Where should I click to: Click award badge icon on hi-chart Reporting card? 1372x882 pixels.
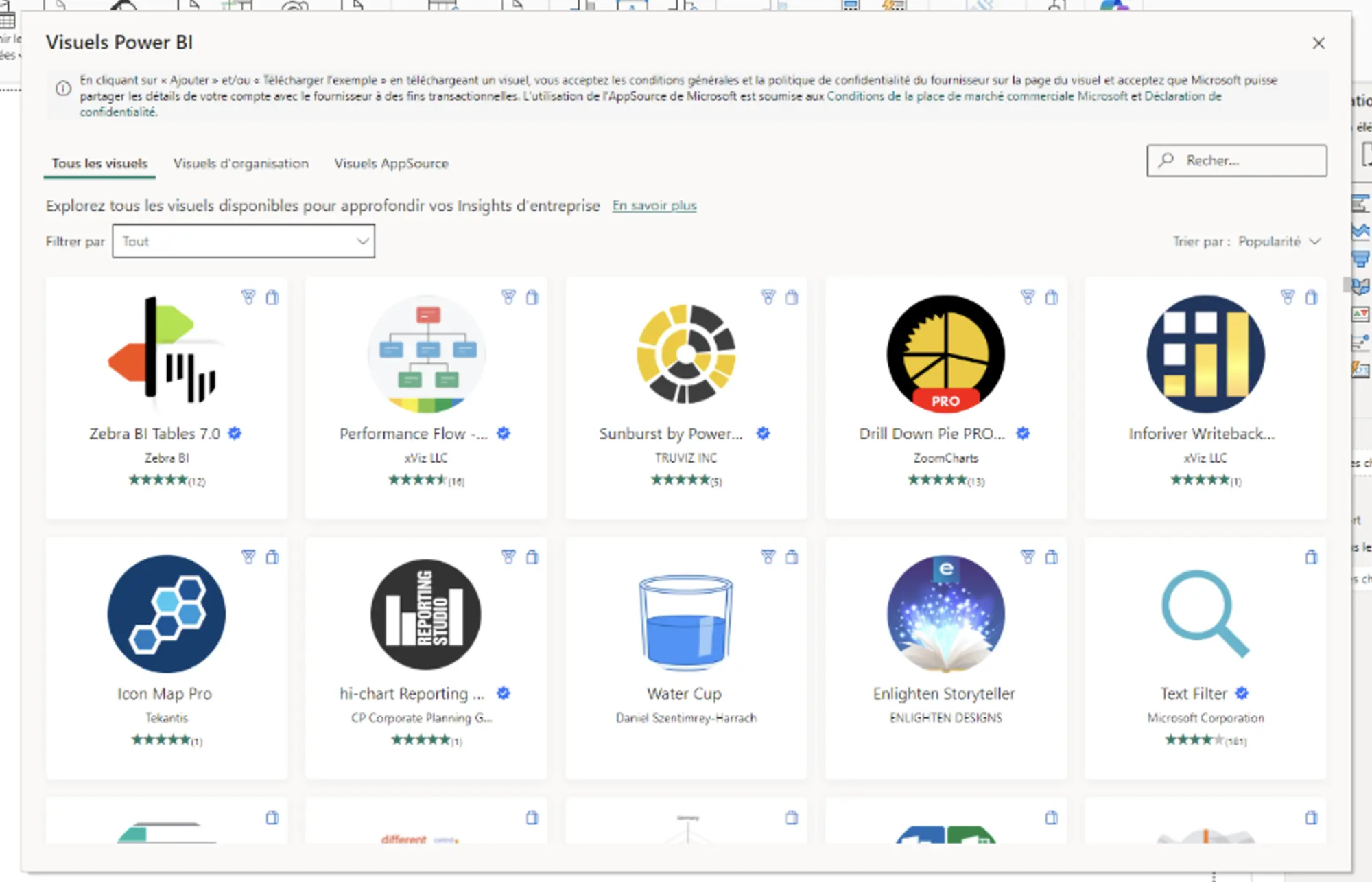(508, 557)
